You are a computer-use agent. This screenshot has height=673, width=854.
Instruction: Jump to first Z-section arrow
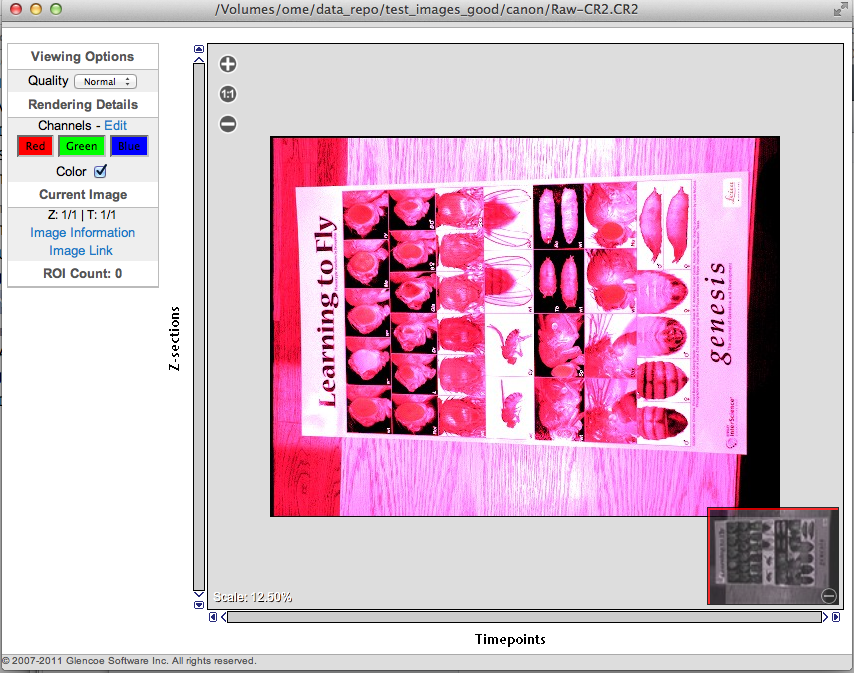(199, 48)
